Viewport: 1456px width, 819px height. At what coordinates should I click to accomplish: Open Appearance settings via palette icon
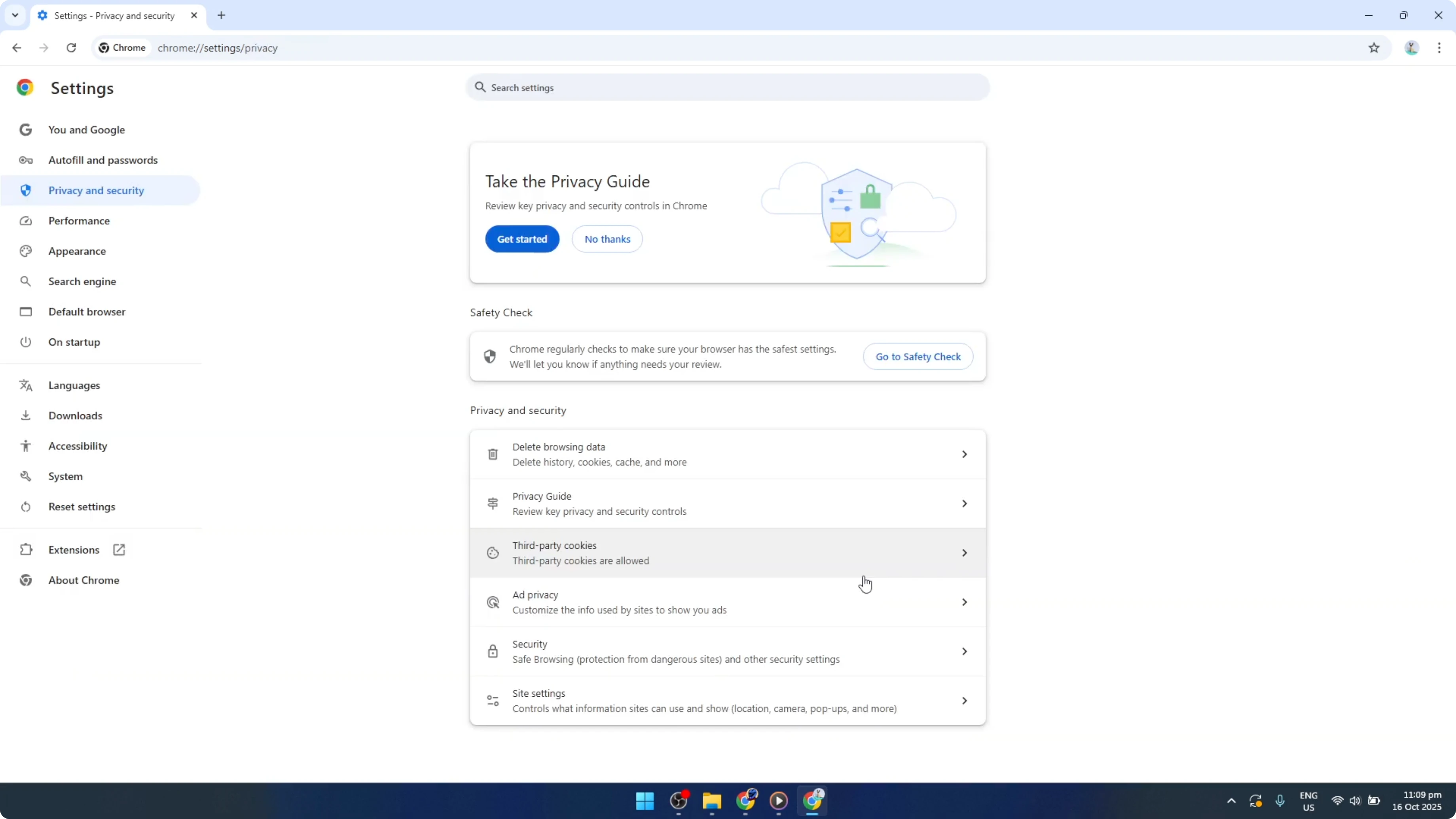25,251
